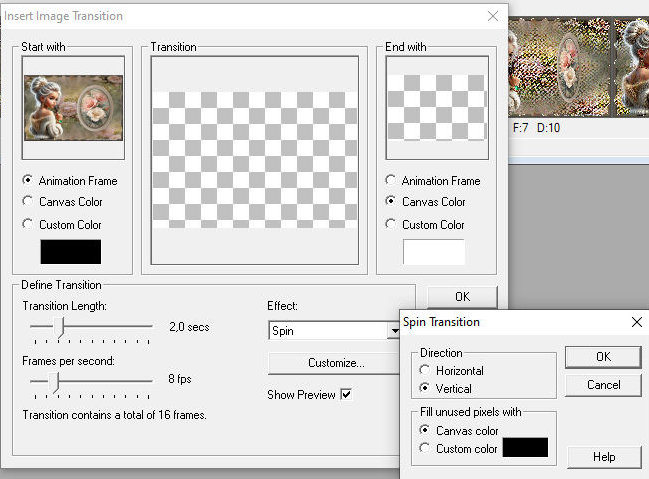Choose Custom color fill for unused pixels
This screenshot has height=479, width=649.
(x=426, y=449)
